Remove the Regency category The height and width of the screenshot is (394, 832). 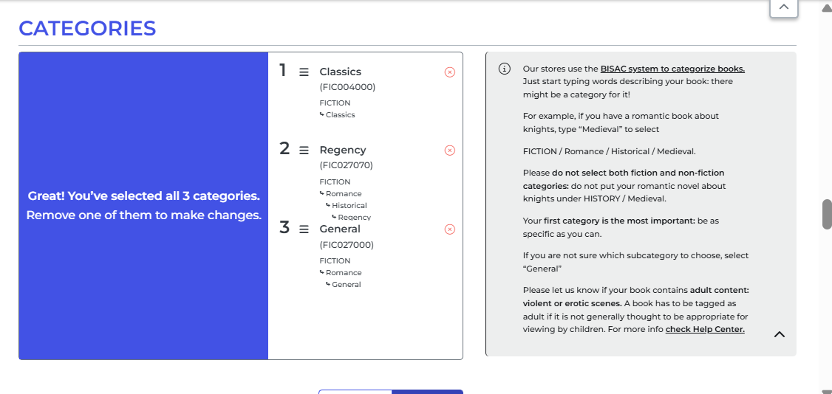(x=449, y=151)
